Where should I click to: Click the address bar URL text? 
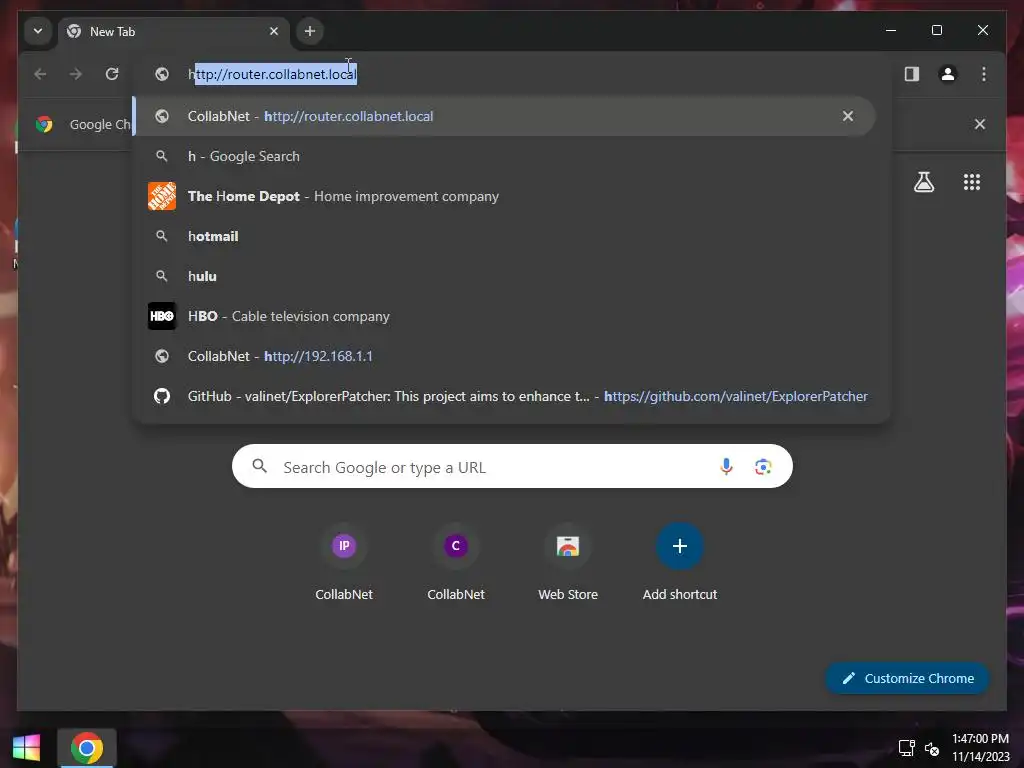272,74
